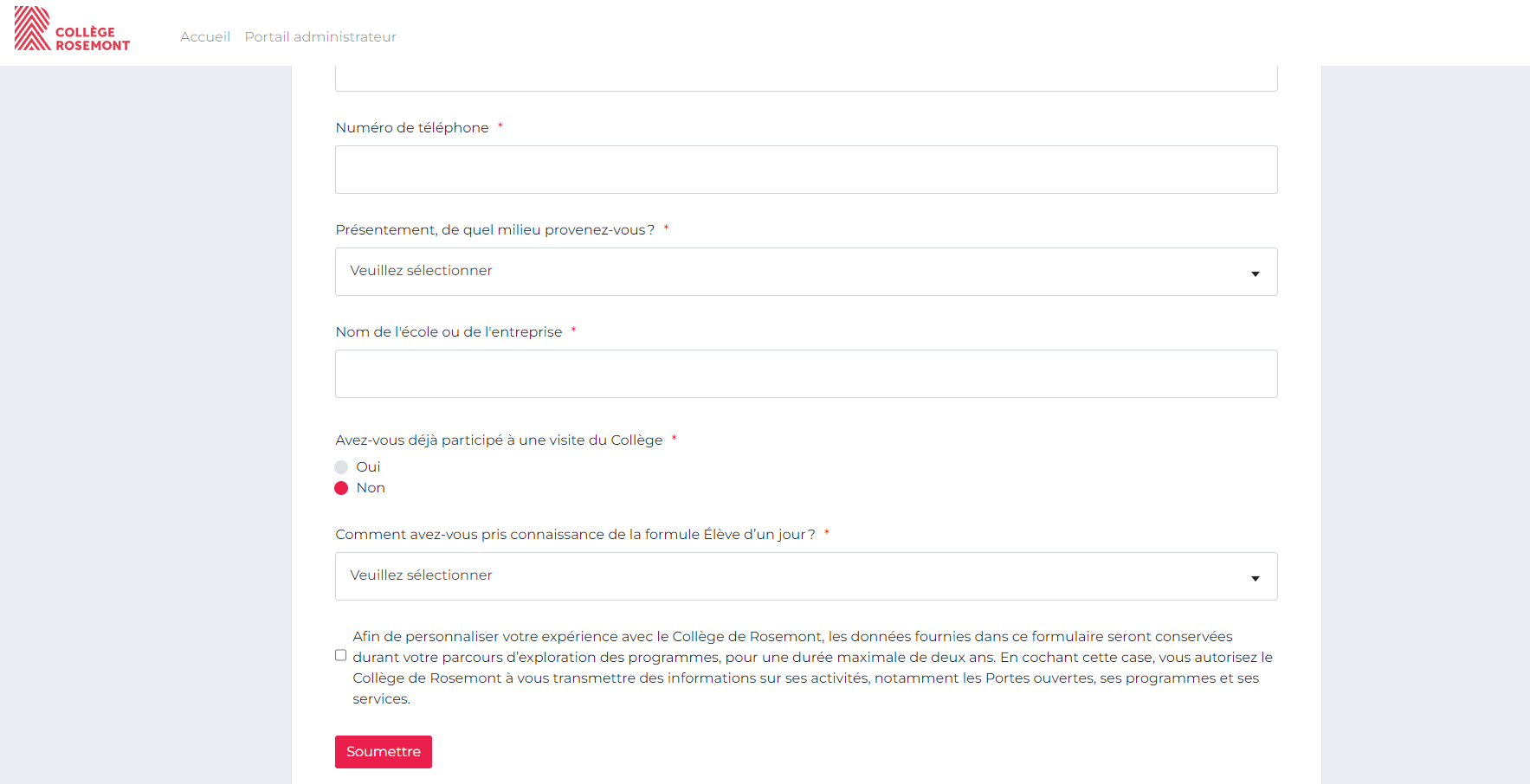Screen dimensions: 1530x784
Task: Select the Oui radio button
Action: click(341, 467)
